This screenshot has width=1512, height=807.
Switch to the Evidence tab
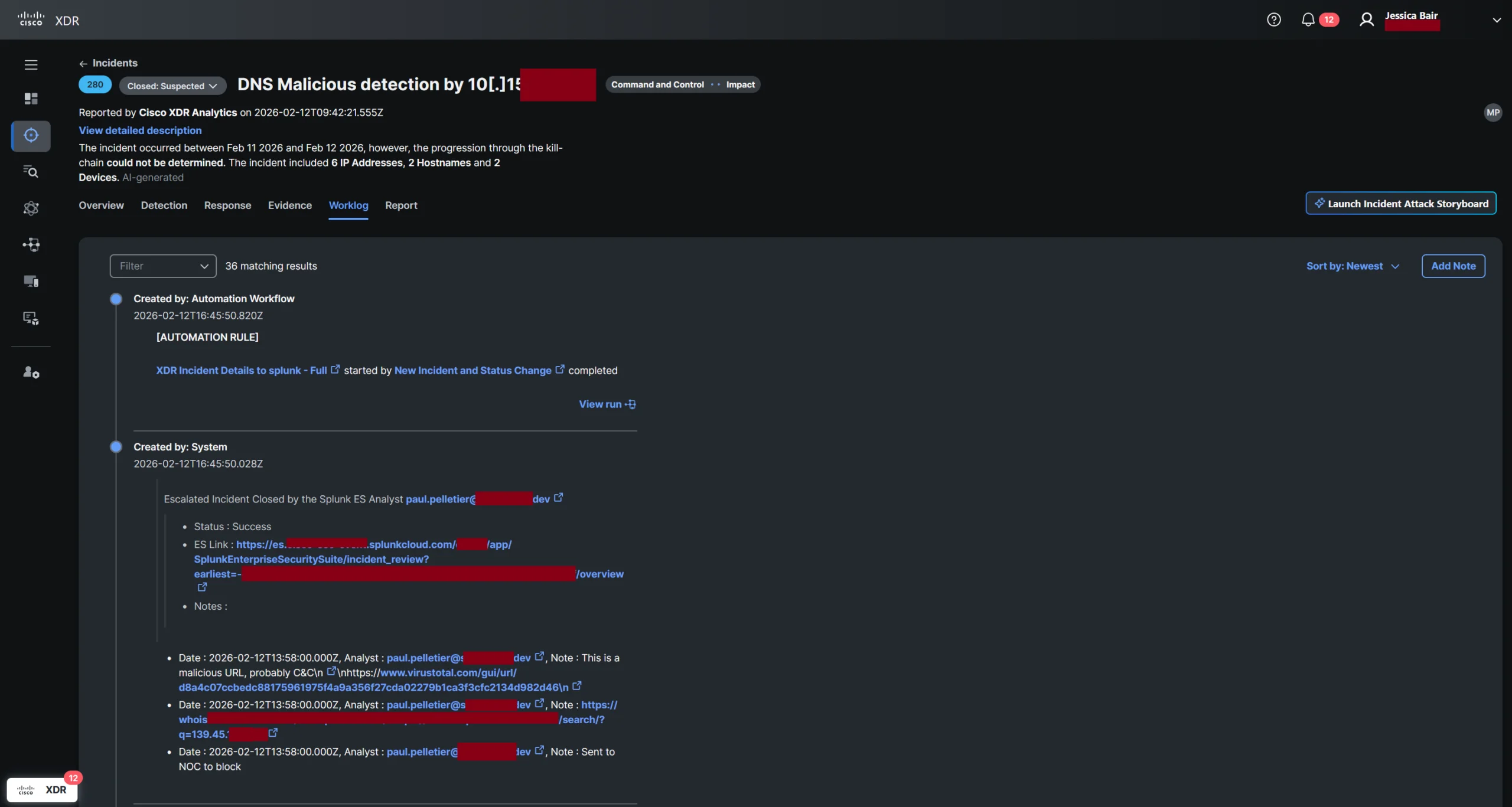289,205
